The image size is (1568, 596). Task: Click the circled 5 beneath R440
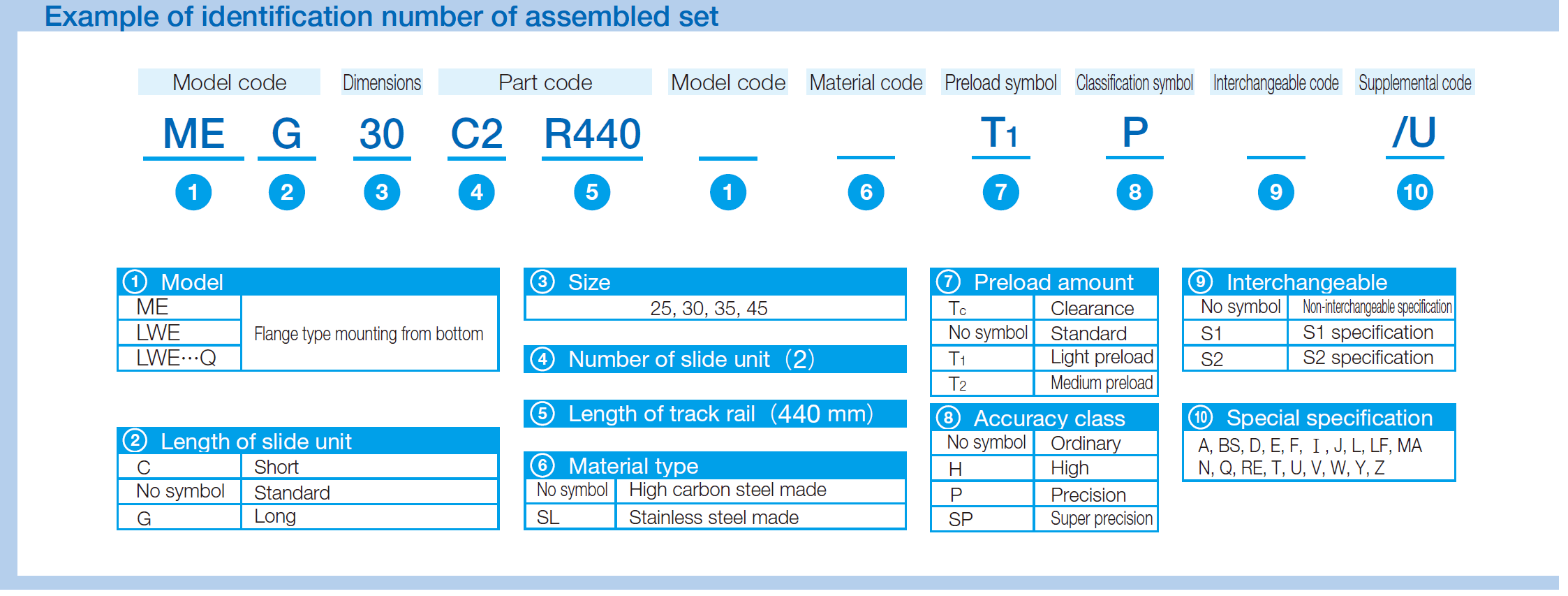pyautogui.click(x=592, y=192)
